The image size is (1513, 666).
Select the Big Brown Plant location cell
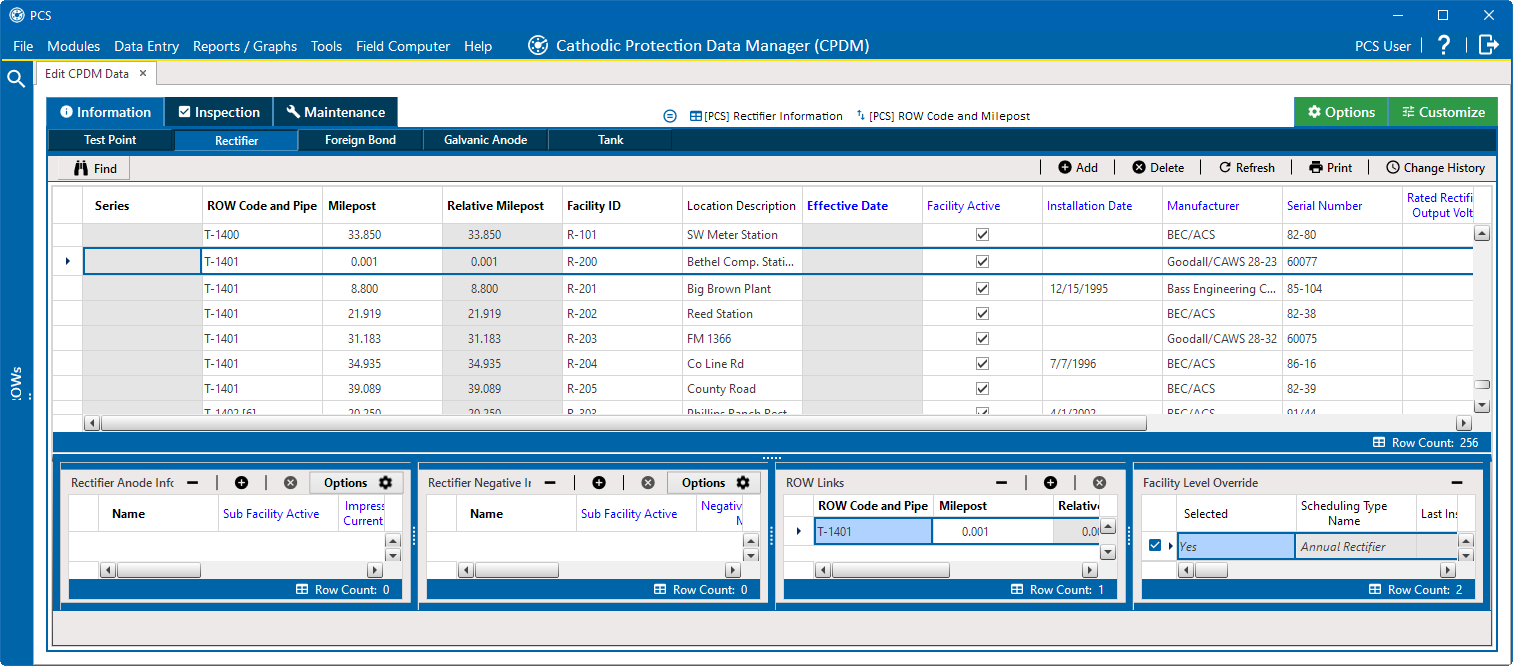tap(742, 289)
